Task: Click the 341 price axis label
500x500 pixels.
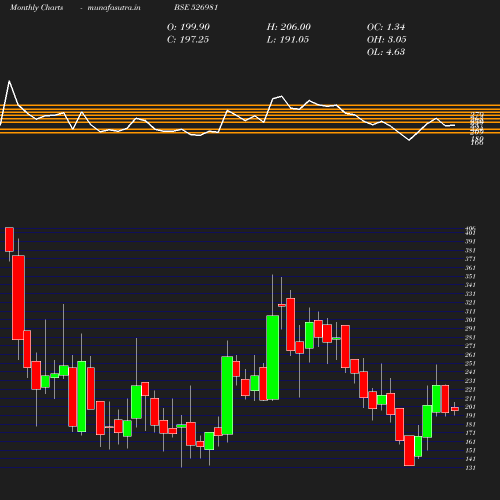Action: pos(470,285)
